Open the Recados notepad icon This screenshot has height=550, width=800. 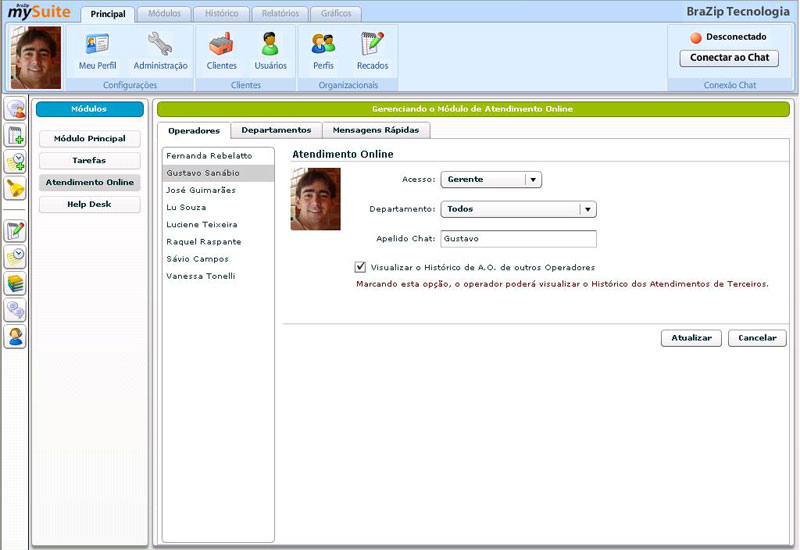[x=372, y=50]
